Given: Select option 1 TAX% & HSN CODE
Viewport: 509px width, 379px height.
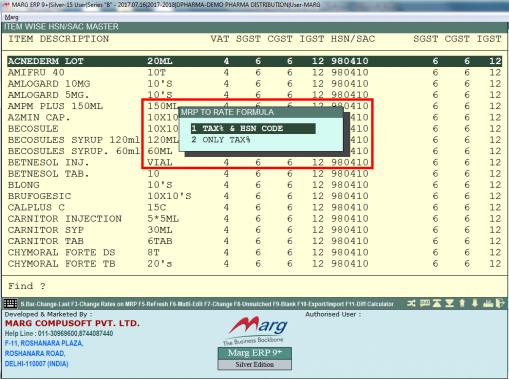Looking at the screenshot, I should click(x=253, y=128).
